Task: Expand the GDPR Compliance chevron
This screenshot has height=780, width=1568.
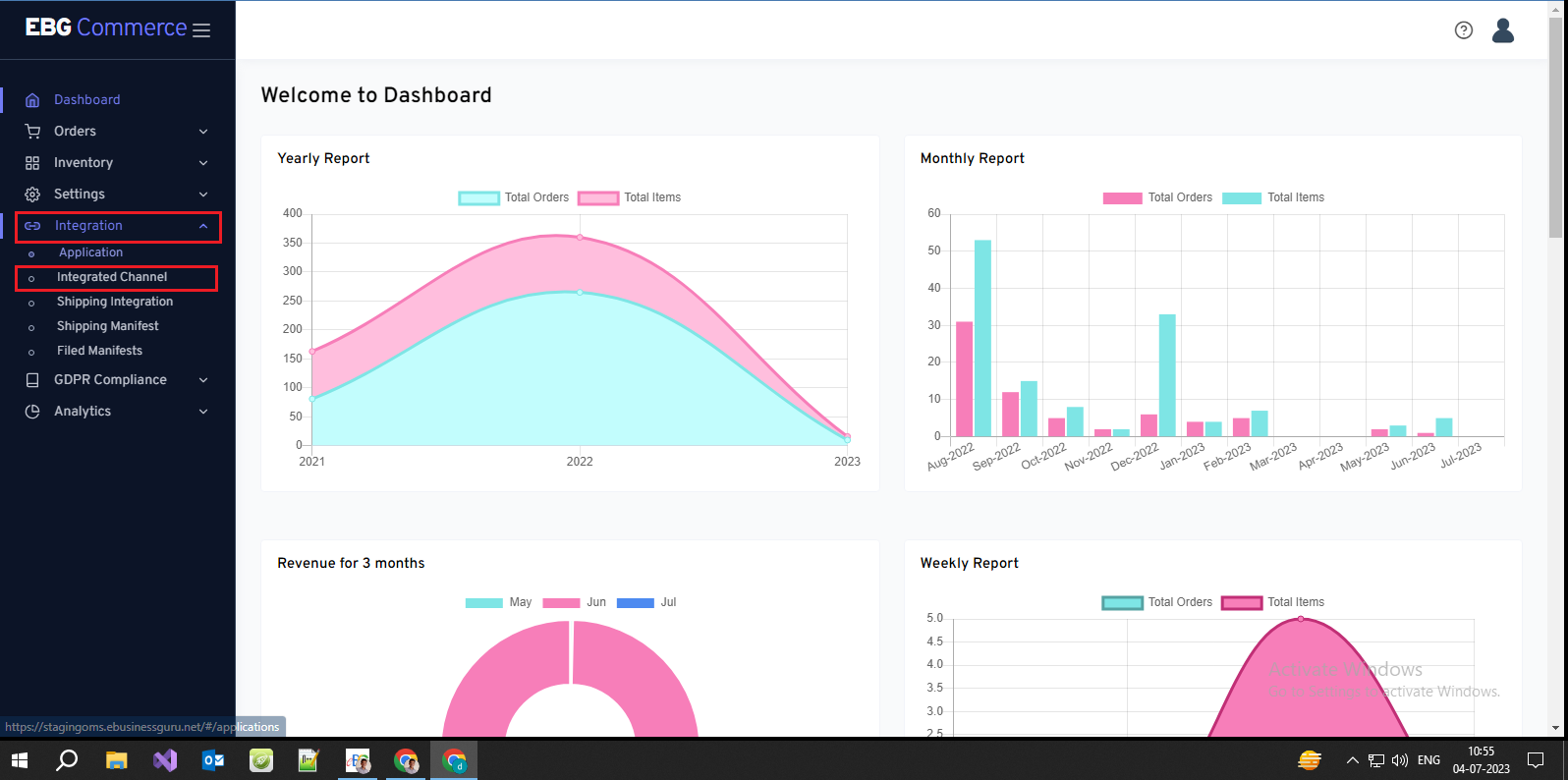Action: click(203, 380)
